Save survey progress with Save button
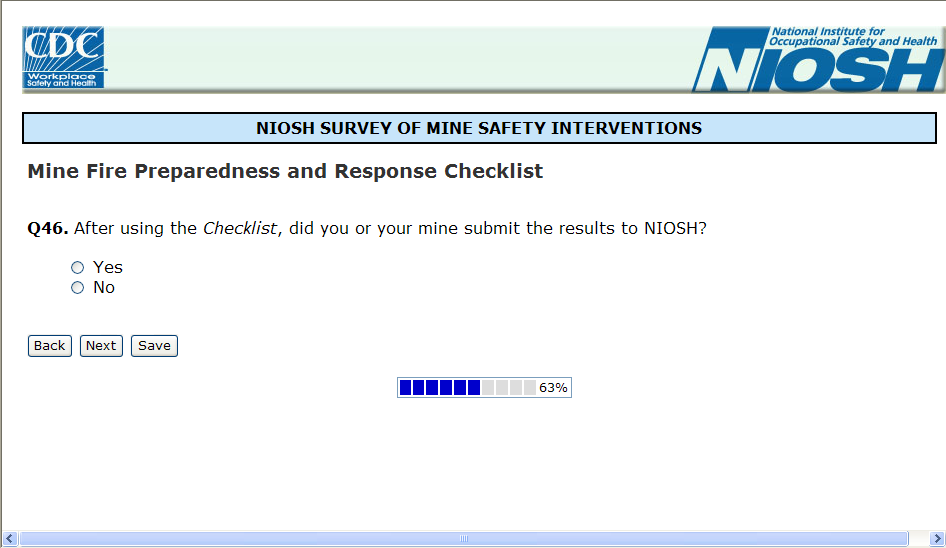Screen dimensions: 946x548 click(x=154, y=346)
